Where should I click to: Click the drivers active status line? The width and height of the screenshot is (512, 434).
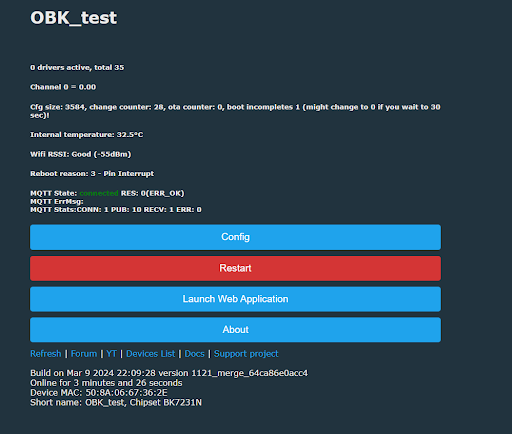77,67
